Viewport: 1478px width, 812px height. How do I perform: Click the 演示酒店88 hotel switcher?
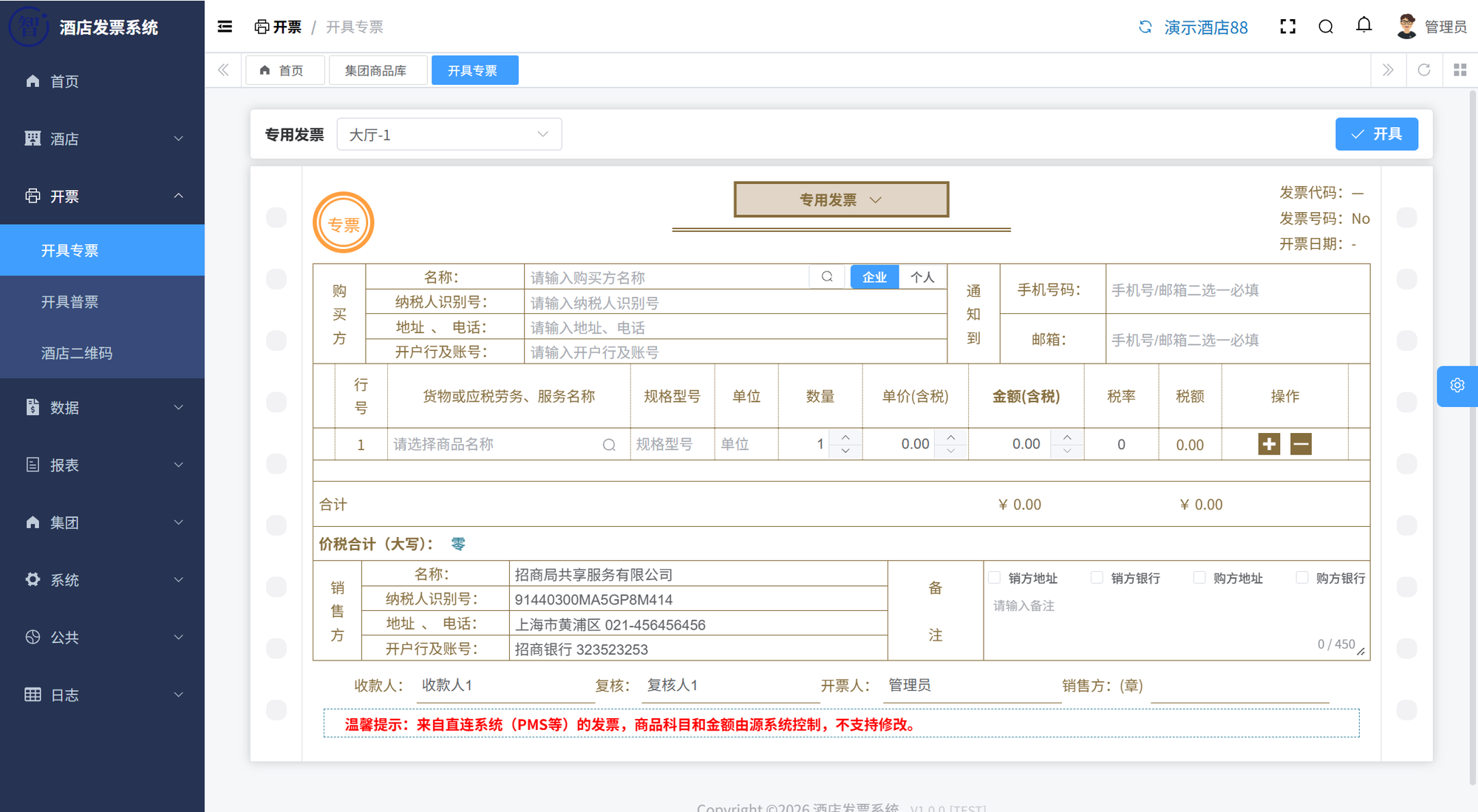[1205, 27]
